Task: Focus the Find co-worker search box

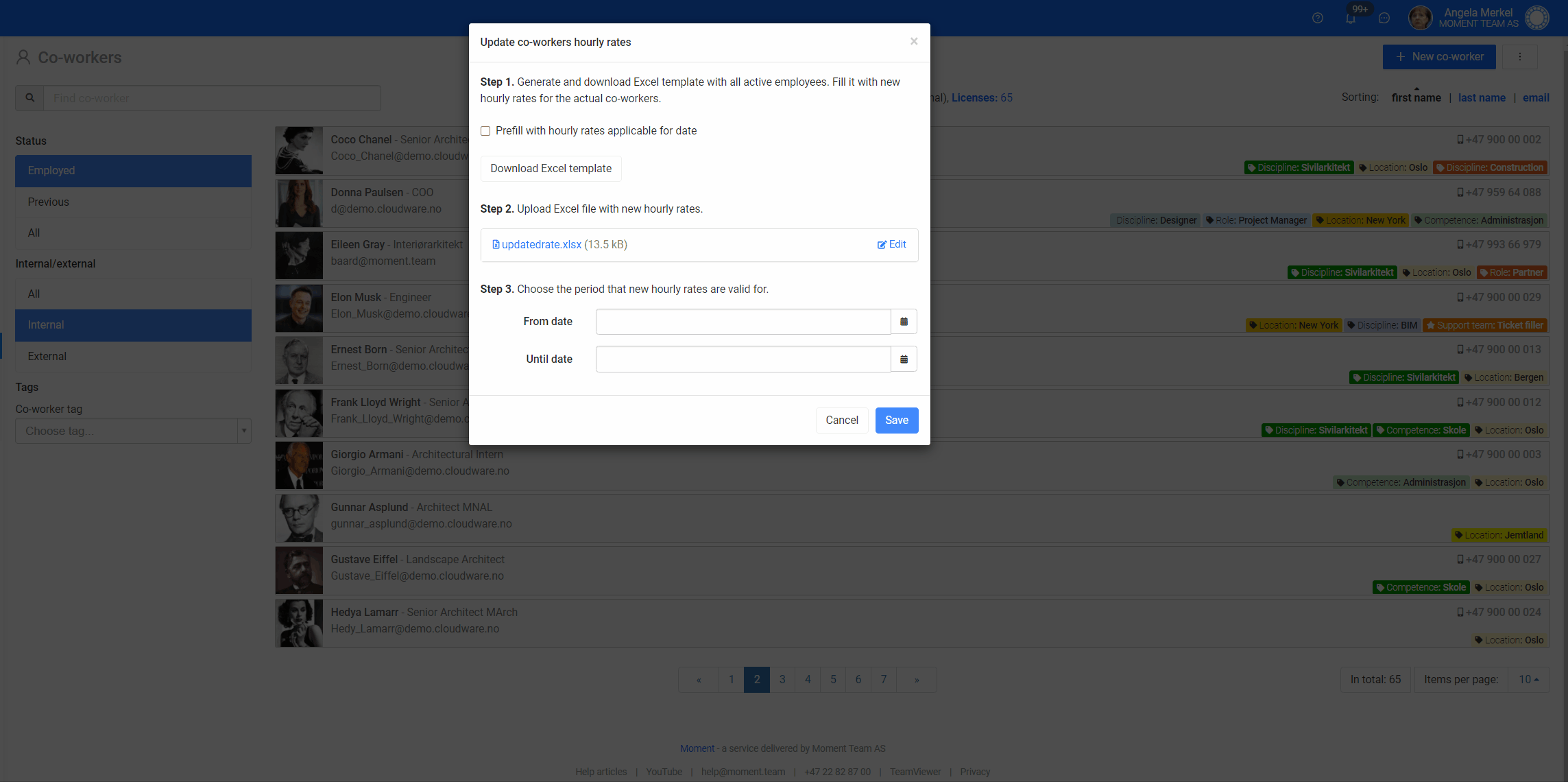Action: coord(212,98)
